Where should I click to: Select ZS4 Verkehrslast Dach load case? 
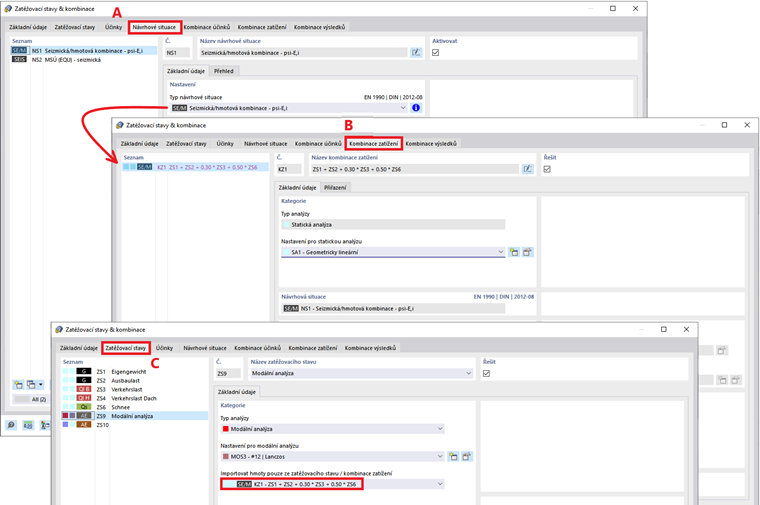pos(134,398)
